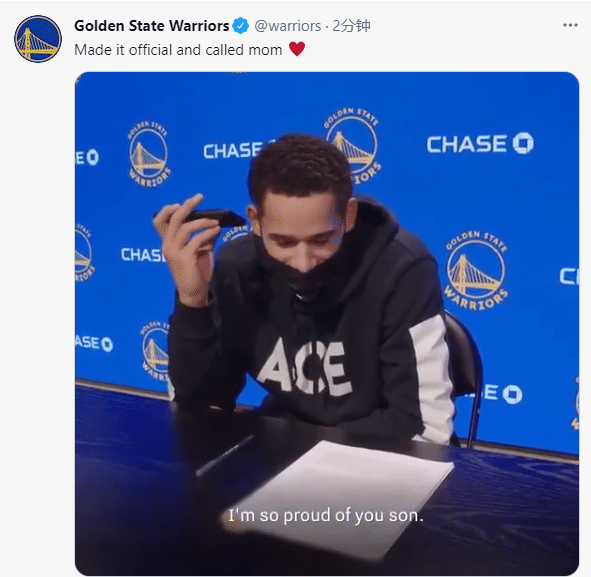This screenshot has width=591, height=577.
Task: Click the blue verified badge
Action: (240, 26)
